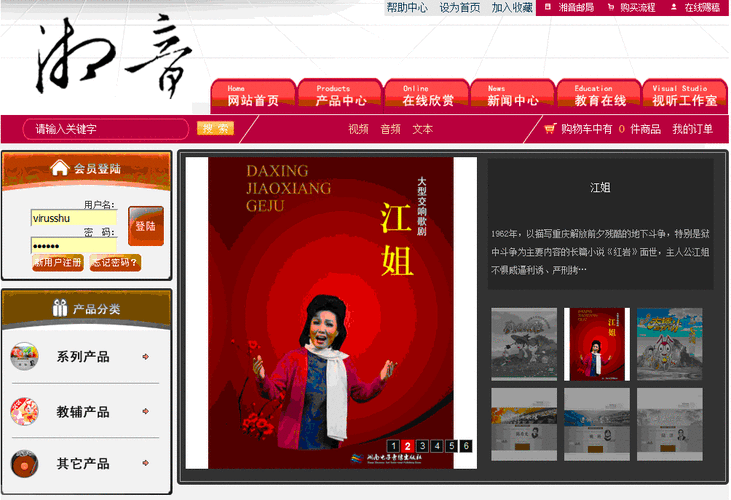Click the 登陆 login button

[x=146, y=226]
